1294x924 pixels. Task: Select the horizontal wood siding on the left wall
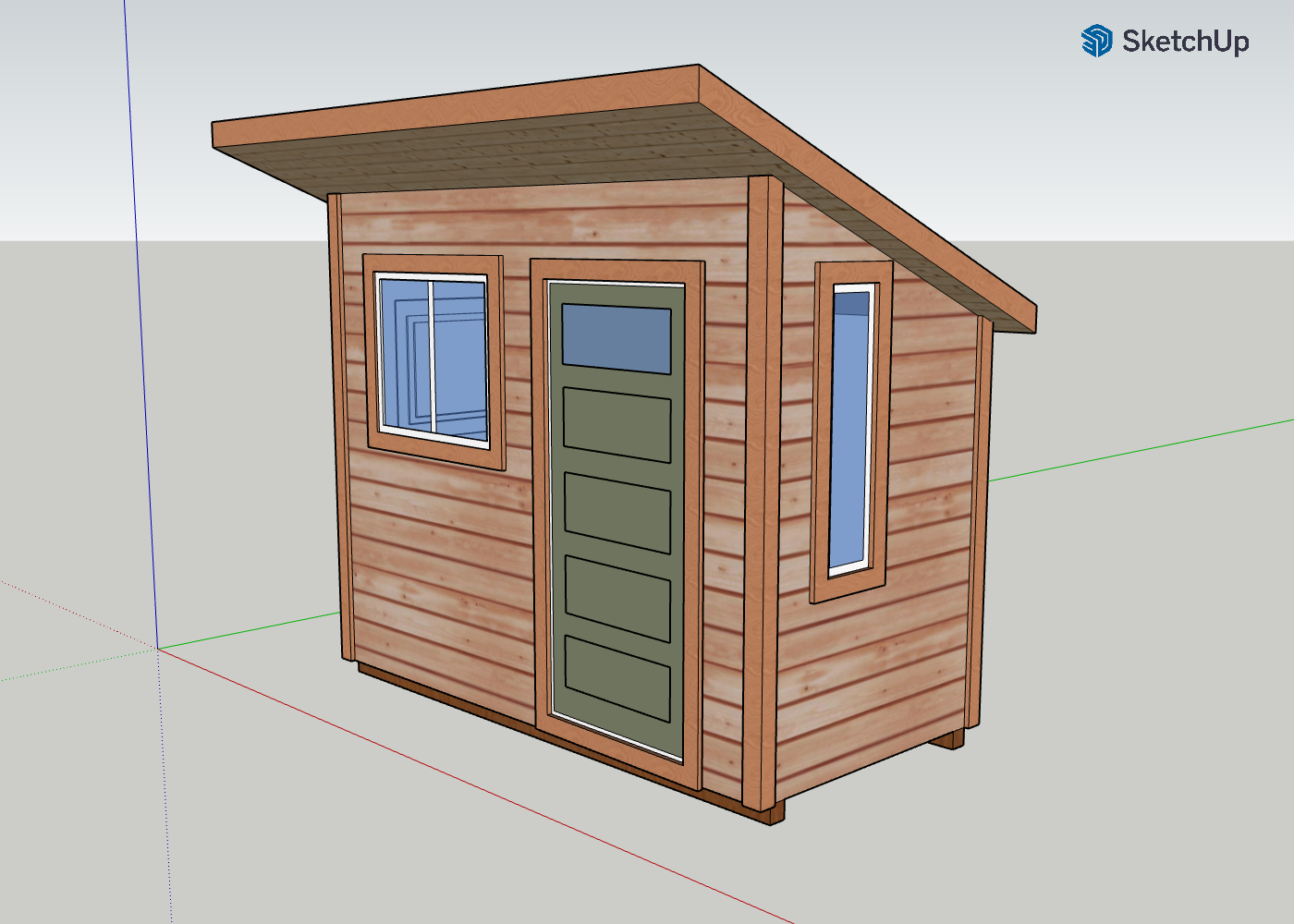[x=434, y=573]
